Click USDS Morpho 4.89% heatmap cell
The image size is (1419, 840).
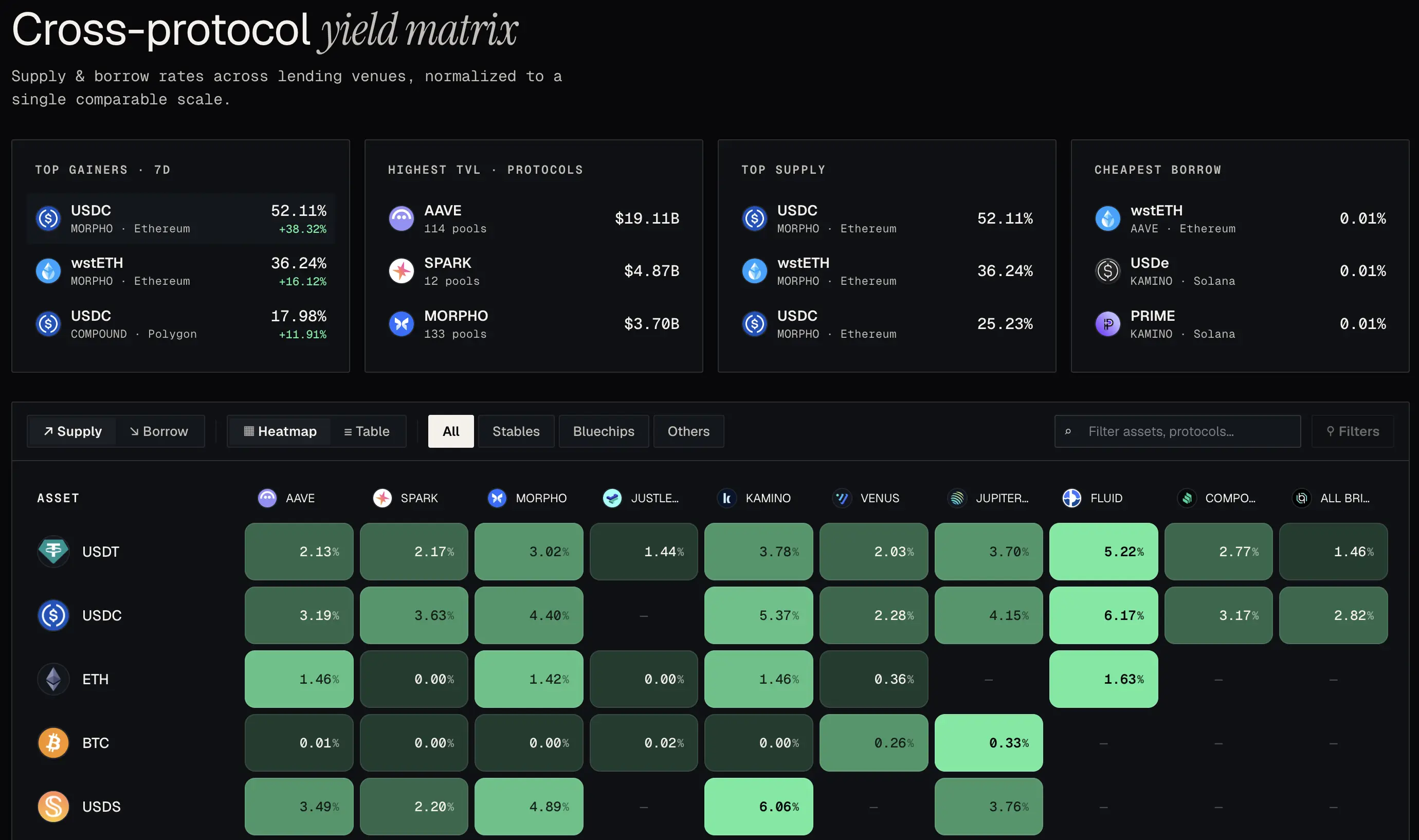tap(529, 807)
